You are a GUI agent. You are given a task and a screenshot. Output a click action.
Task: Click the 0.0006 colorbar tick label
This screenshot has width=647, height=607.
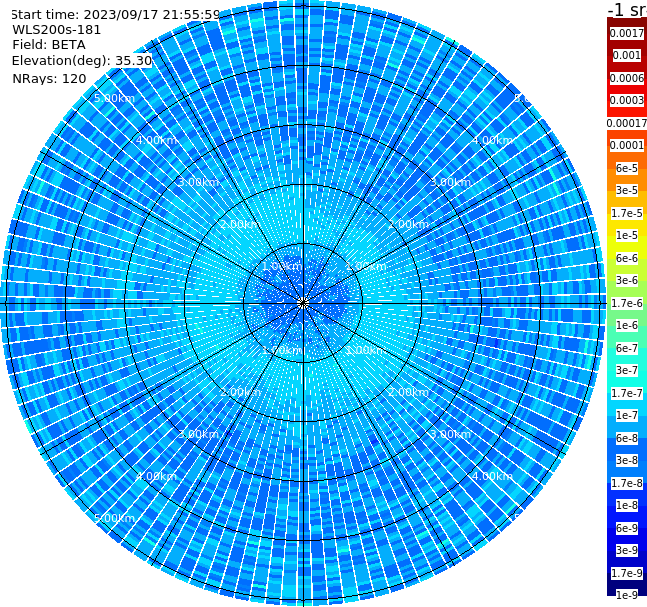click(627, 78)
